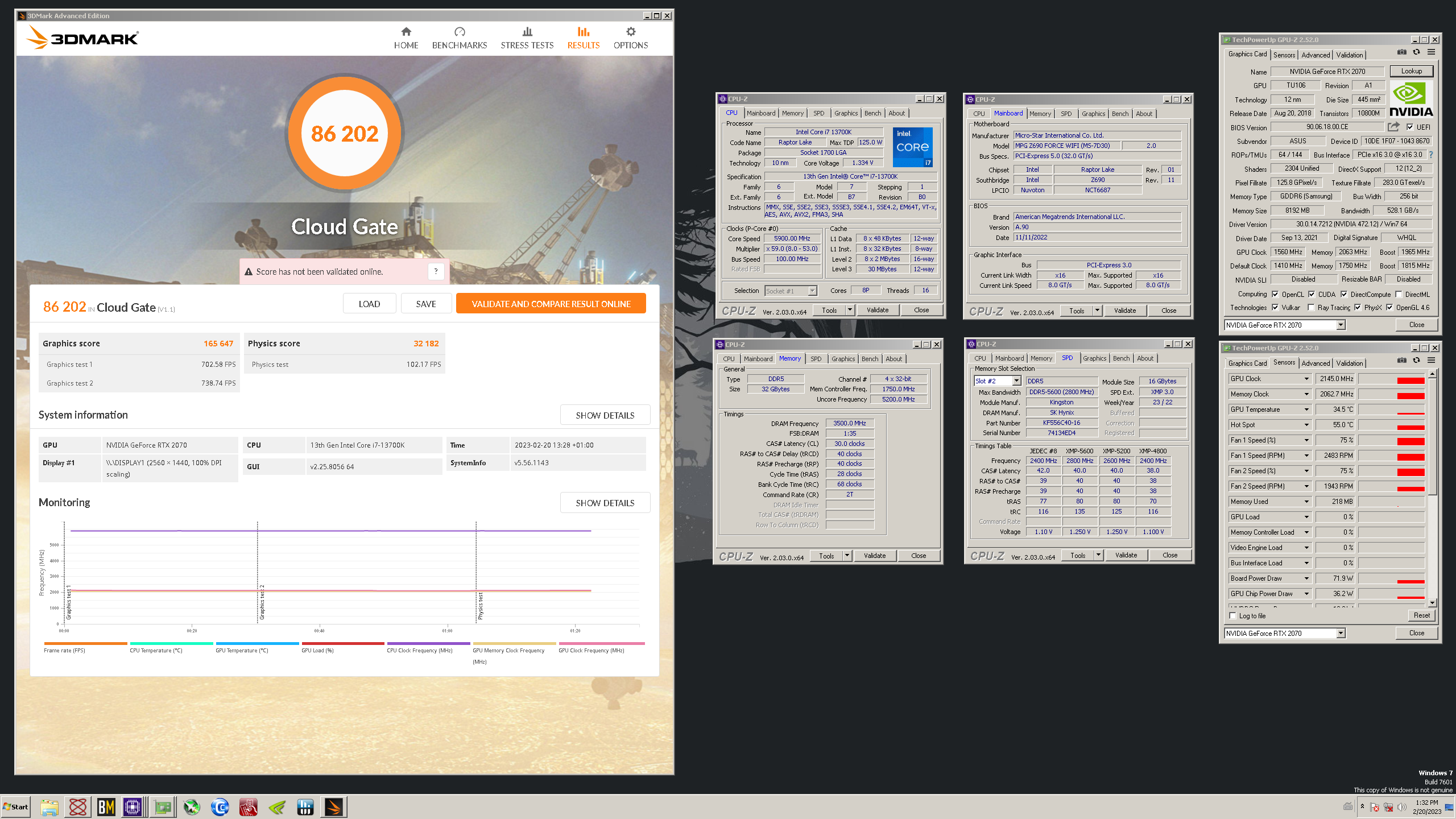Open Graphics tab in CPU-Z Mainboard window
The width and height of the screenshot is (1456, 819).
(x=1093, y=114)
